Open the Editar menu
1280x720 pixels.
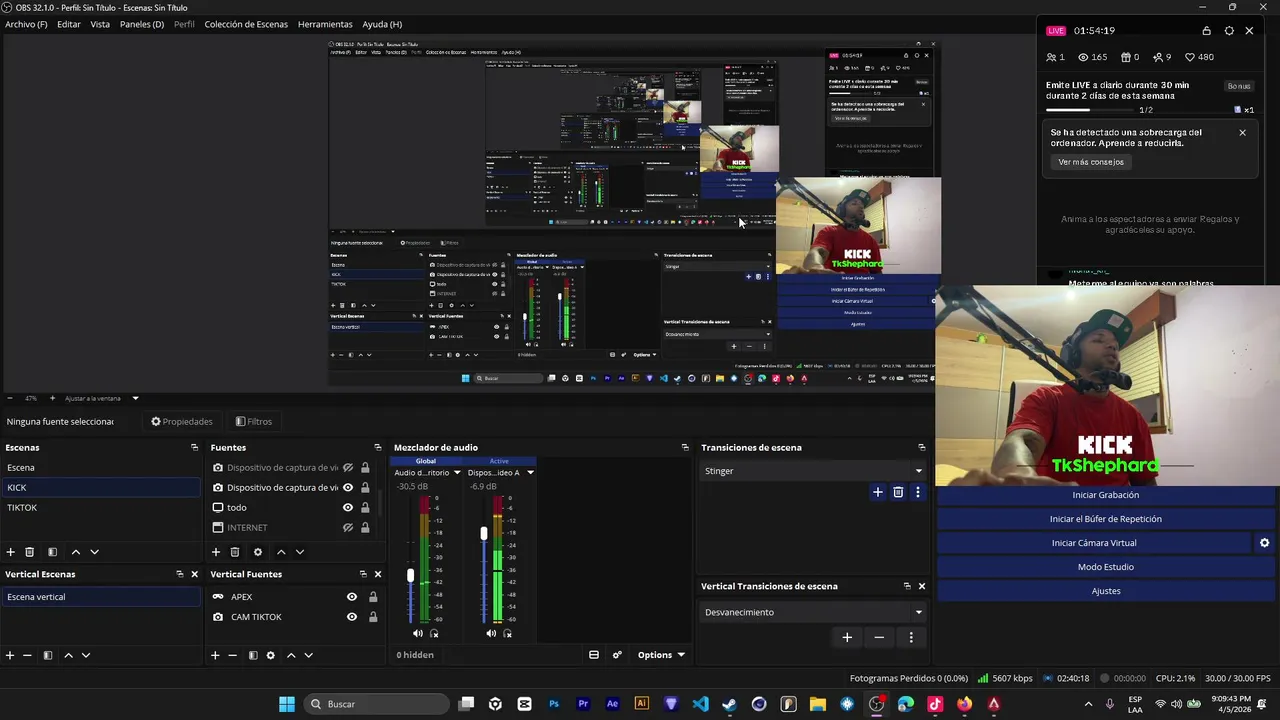pos(69,24)
